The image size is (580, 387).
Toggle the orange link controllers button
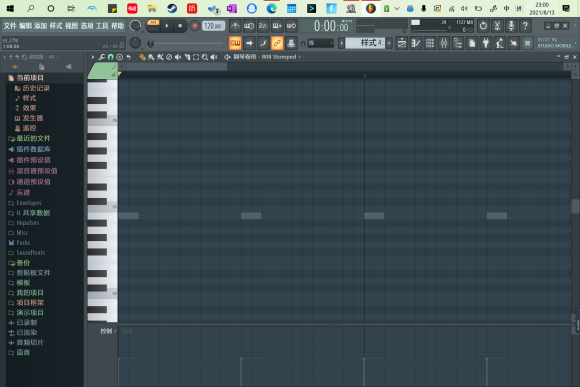click(277, 43)
